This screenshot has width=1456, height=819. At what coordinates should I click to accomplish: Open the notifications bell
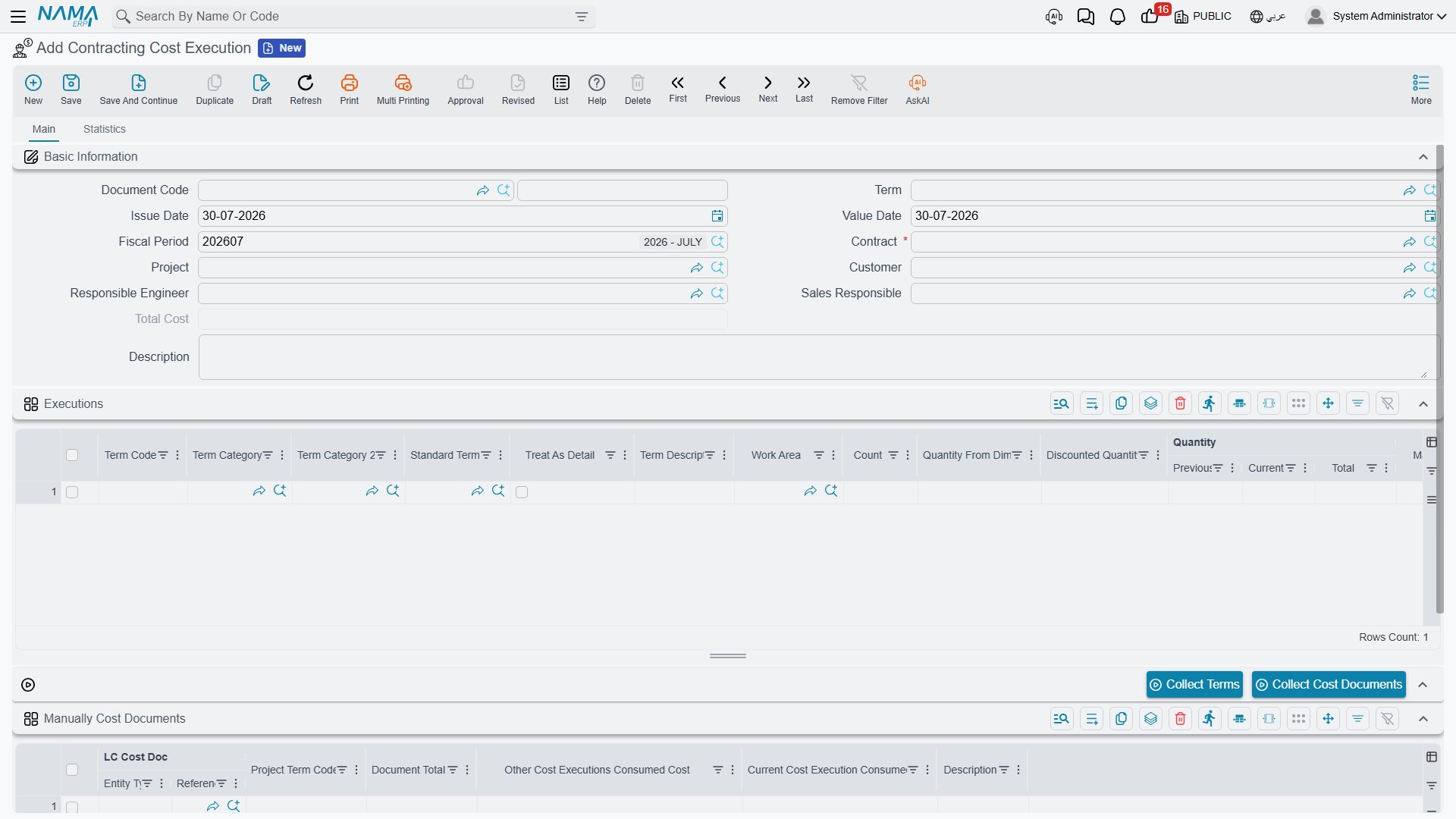pos(1117,17)
